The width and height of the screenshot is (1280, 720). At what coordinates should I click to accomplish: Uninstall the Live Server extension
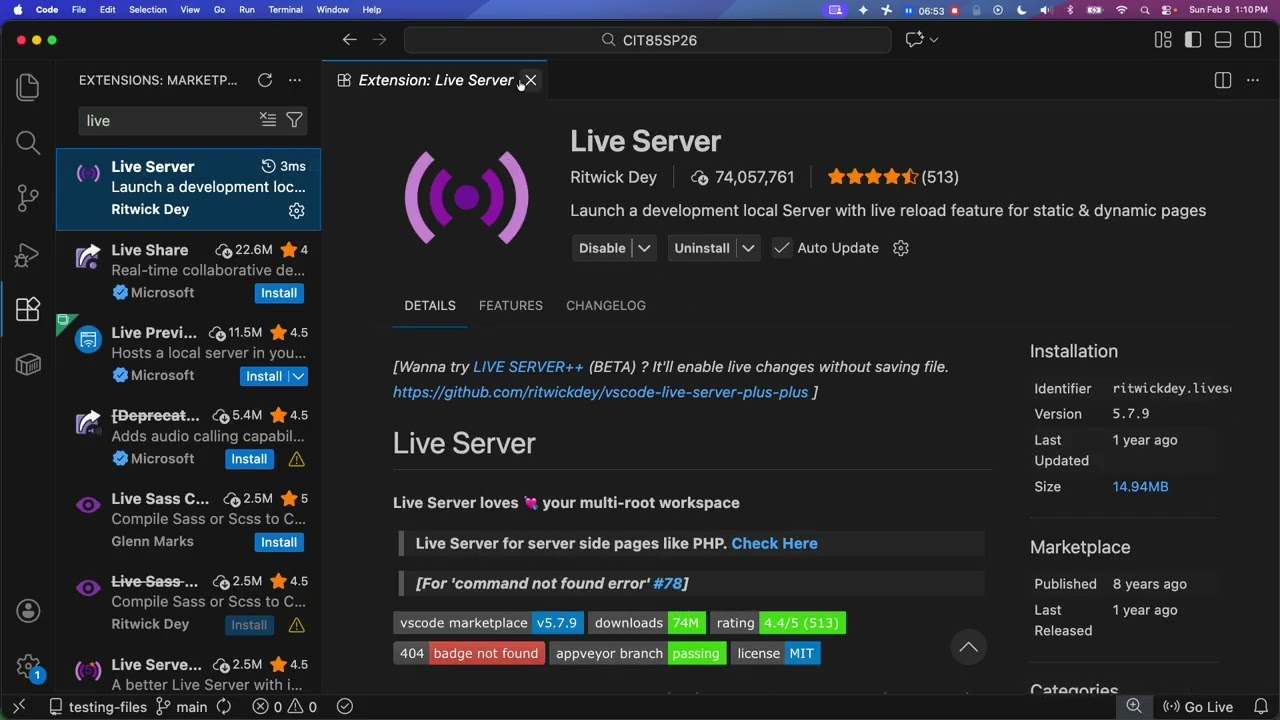(702, 248)
